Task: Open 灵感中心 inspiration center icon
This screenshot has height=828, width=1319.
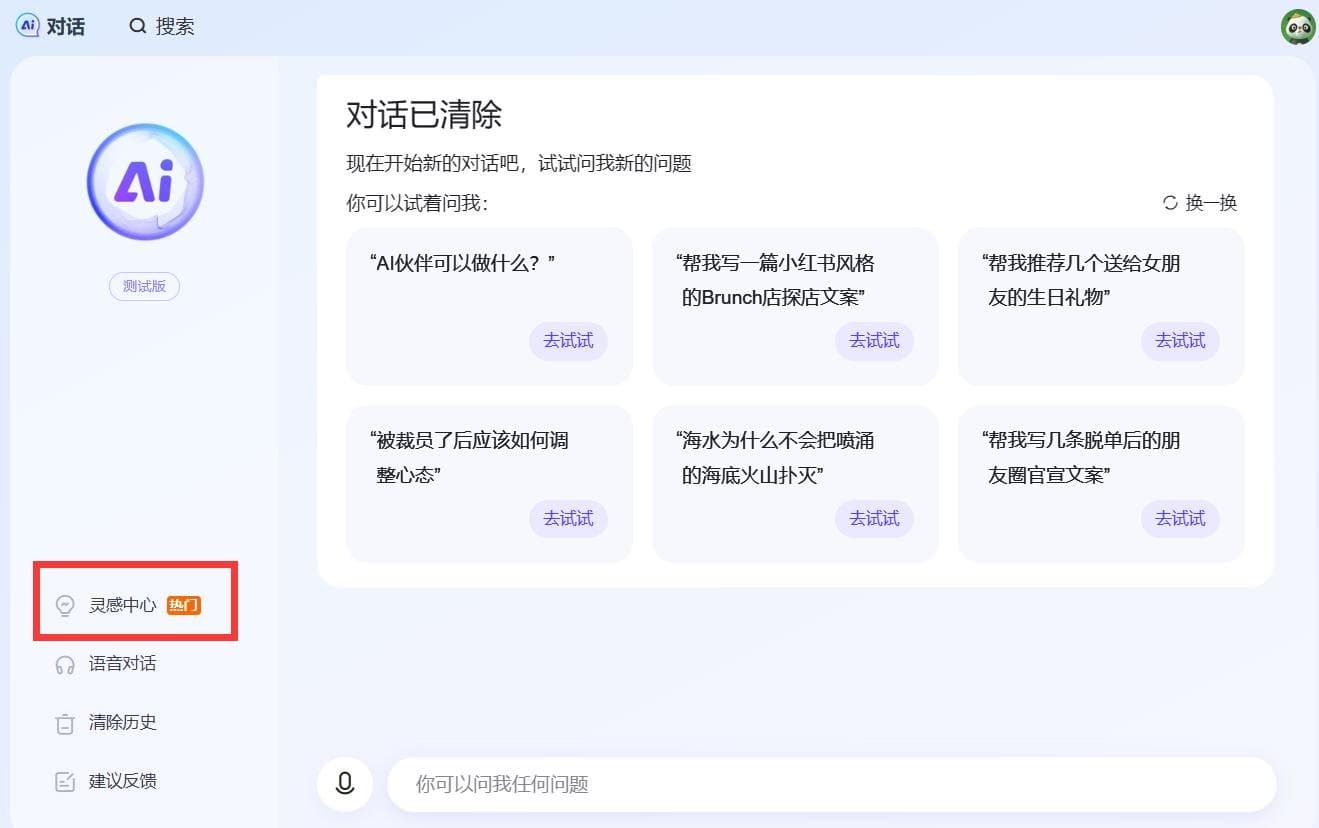Action: (64, 604)
